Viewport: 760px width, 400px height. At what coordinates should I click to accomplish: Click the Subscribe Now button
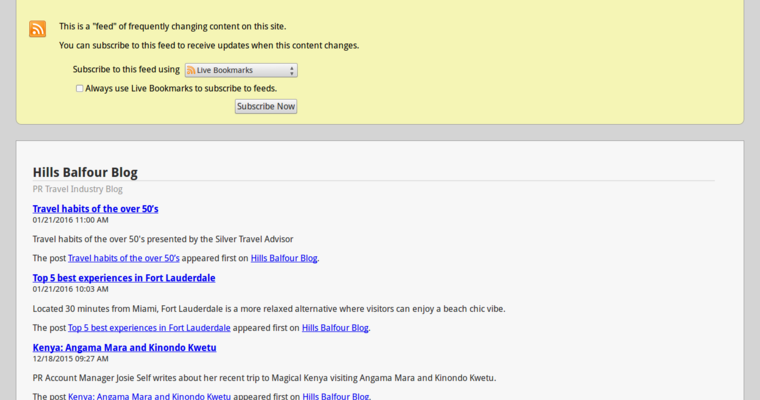click(266, 106)
